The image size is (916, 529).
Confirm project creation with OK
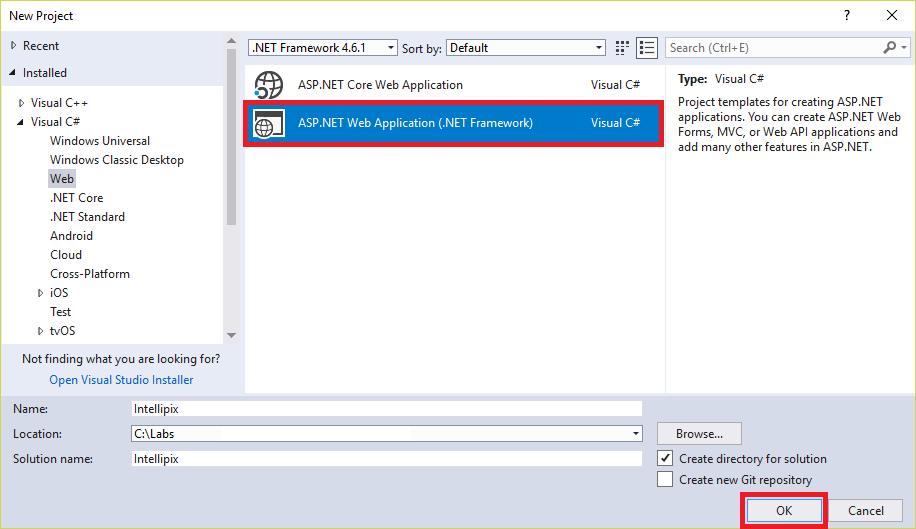tap(784, 510)
